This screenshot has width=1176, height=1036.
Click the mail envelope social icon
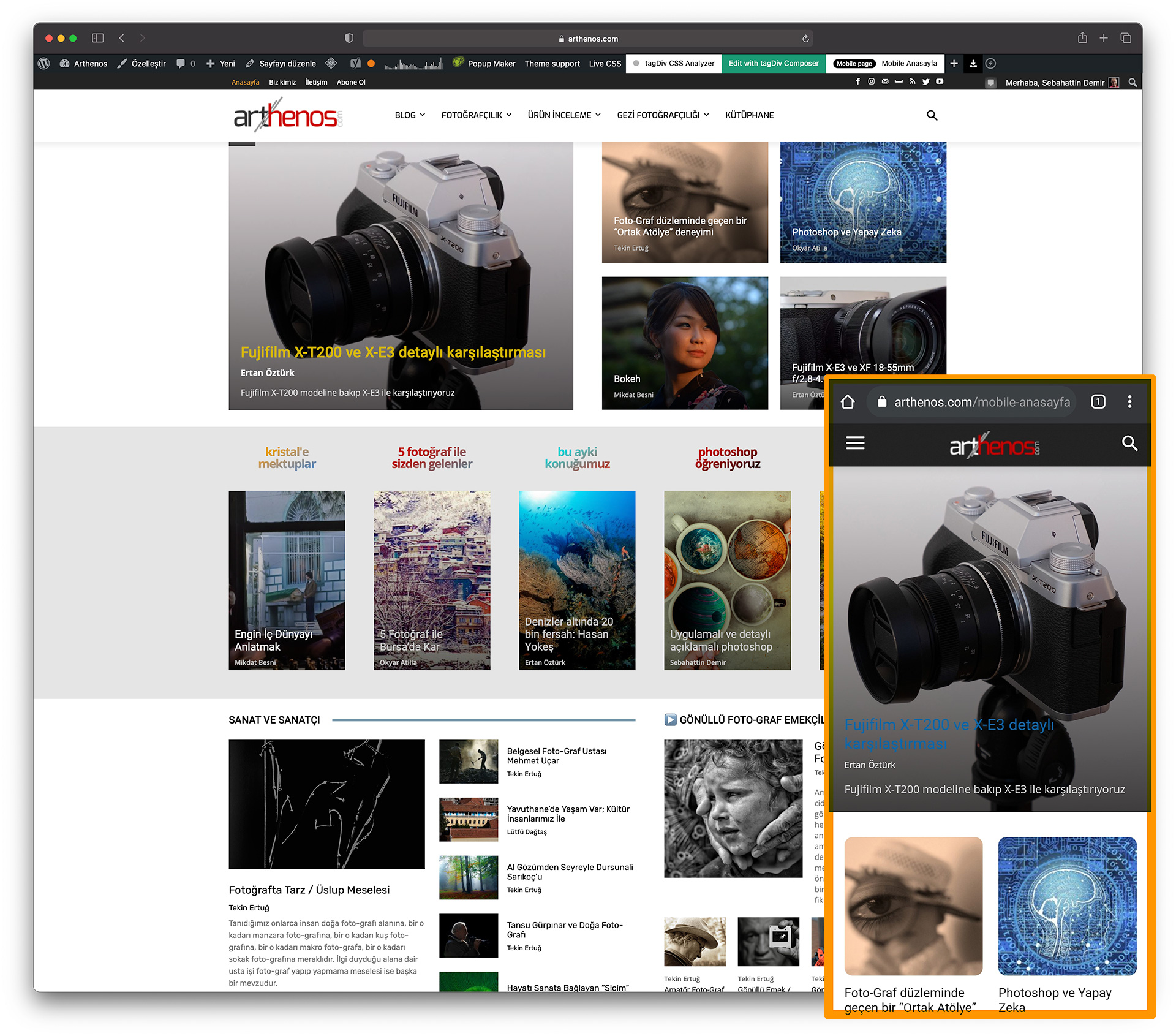[885, 81]
